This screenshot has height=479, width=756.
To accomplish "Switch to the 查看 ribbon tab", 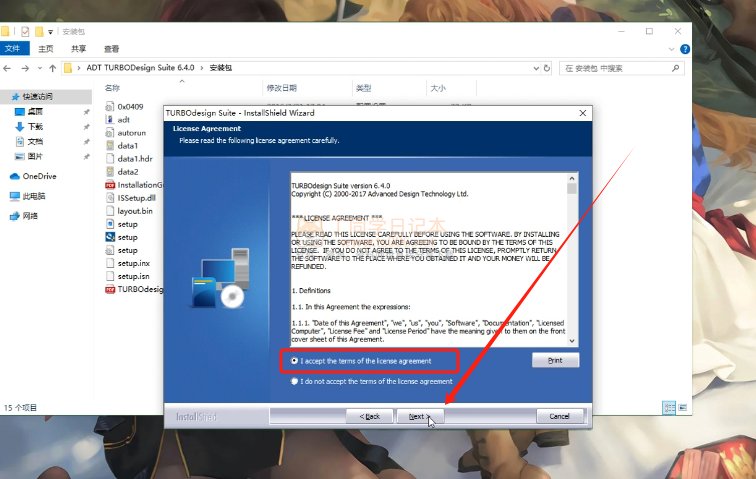I will [111, 49].
